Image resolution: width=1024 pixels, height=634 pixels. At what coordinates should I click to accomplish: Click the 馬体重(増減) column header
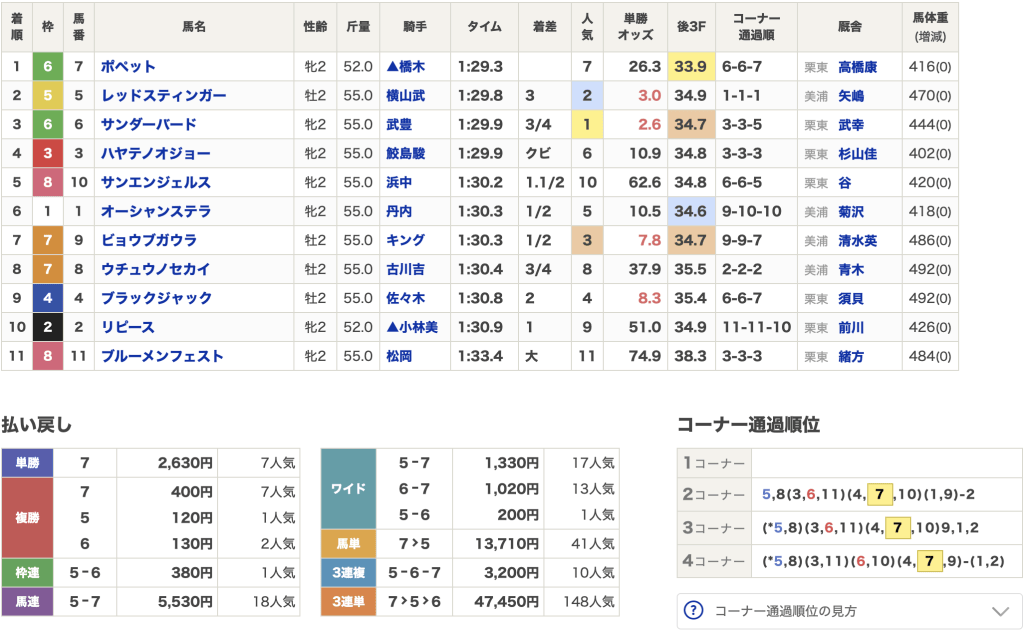pyautogui.click(x=930, y=27)
